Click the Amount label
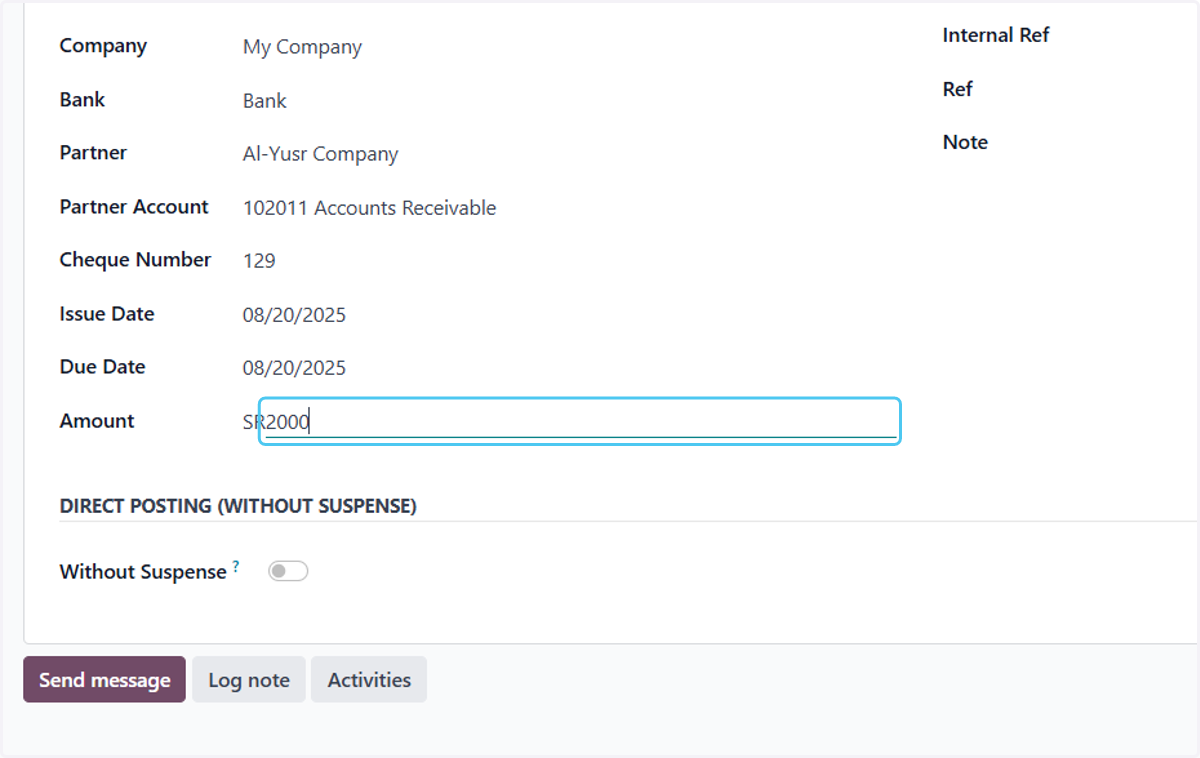 97,421
